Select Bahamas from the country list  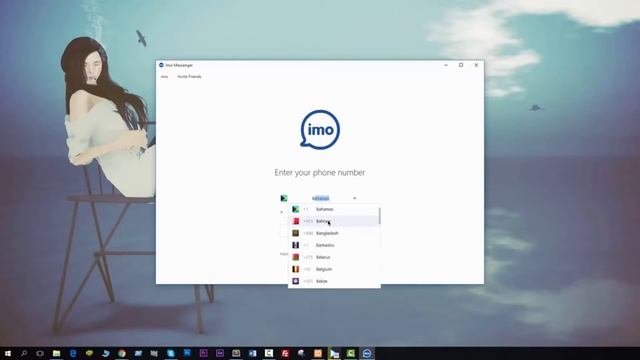[x=334, y=209]
